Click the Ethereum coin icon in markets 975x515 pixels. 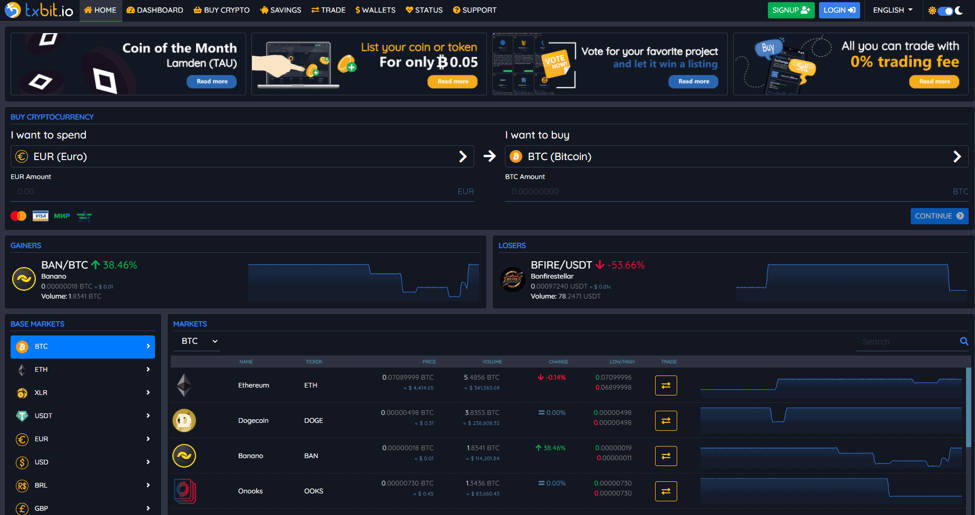tap(183, 386)
